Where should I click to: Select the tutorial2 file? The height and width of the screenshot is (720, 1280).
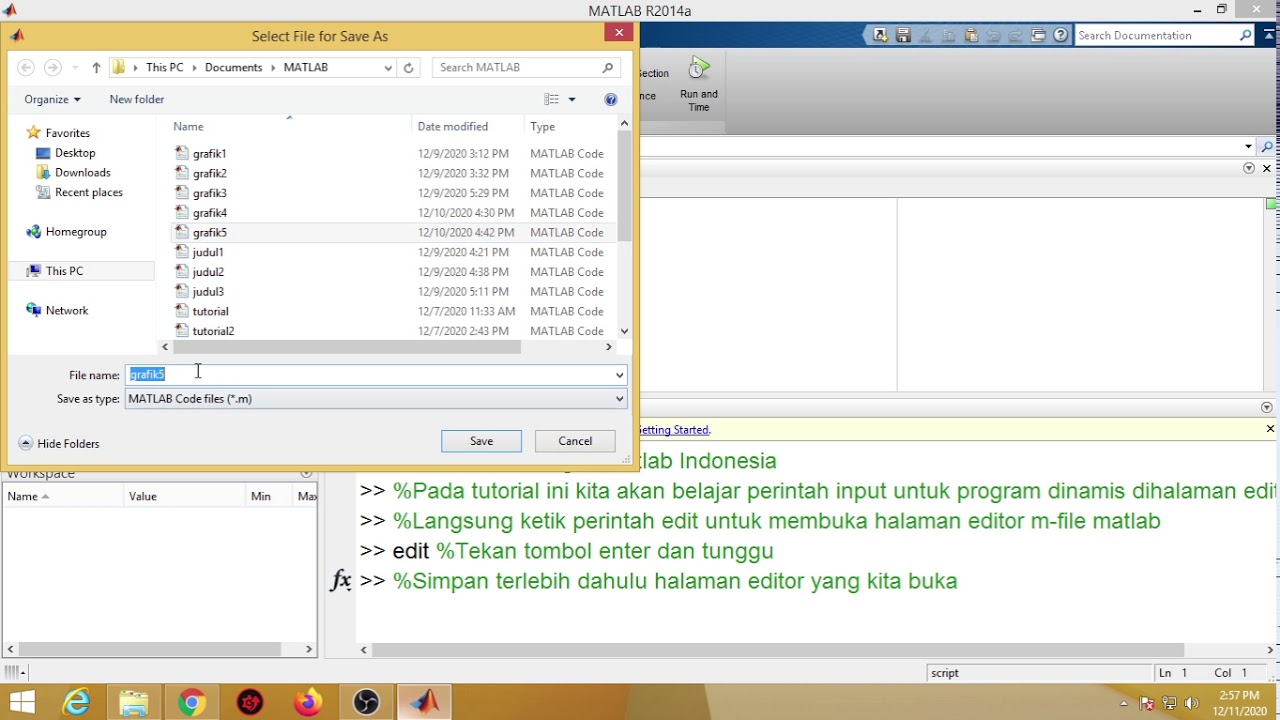coord(393,331)
